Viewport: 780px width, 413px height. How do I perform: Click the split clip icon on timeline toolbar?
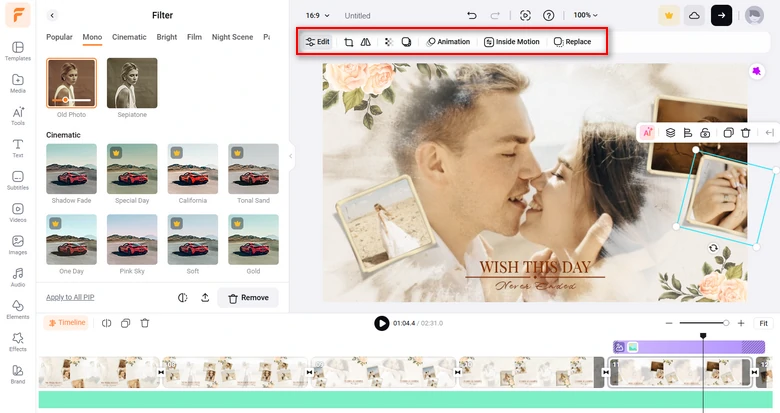(x=106, y=323)
